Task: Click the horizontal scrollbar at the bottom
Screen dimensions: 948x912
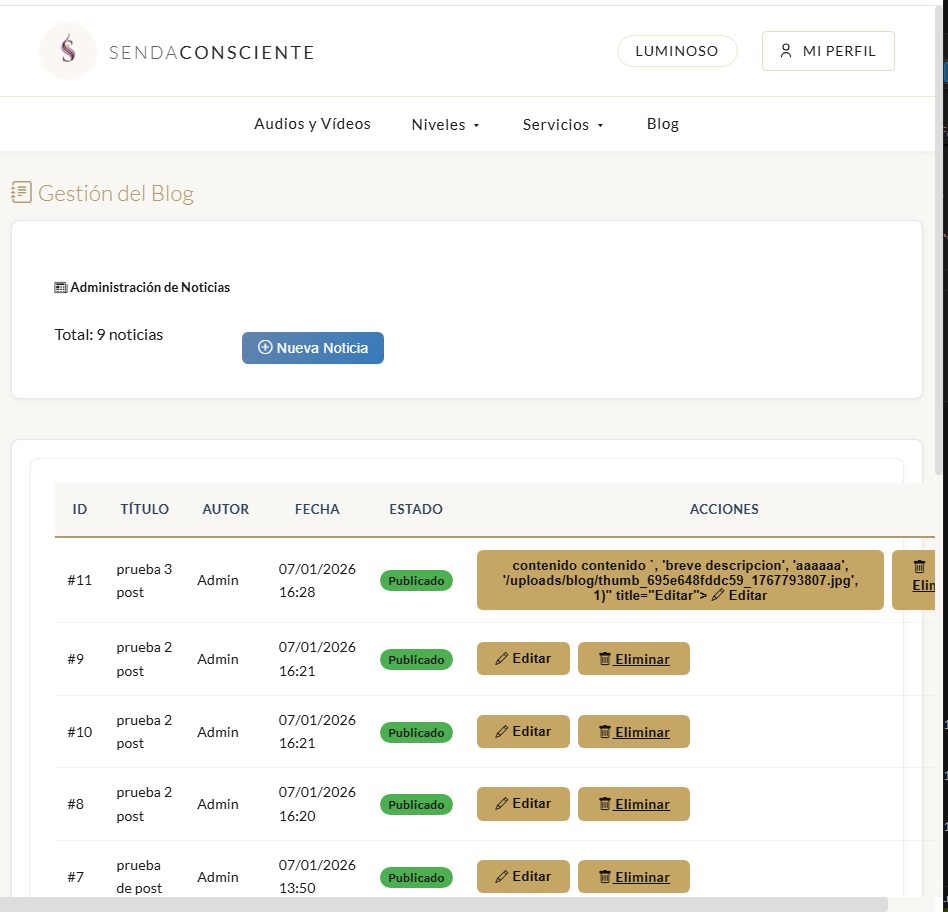Action: (444, 904)
